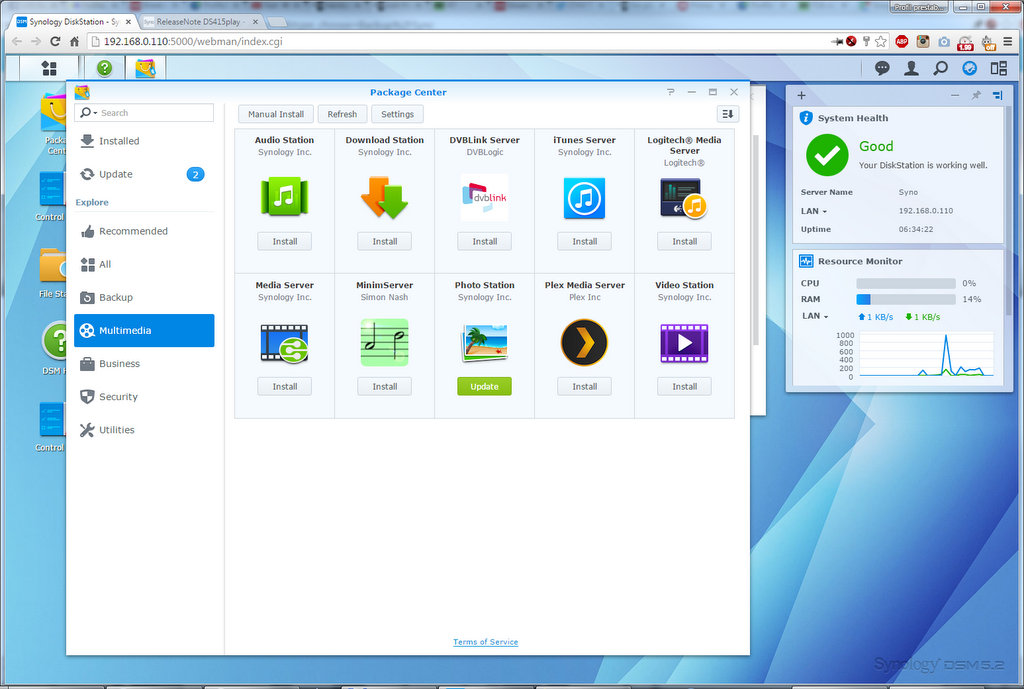This screenshot has height=689, width=1024.
Task: Click the package Search field
Action: (x=144, y=113)
